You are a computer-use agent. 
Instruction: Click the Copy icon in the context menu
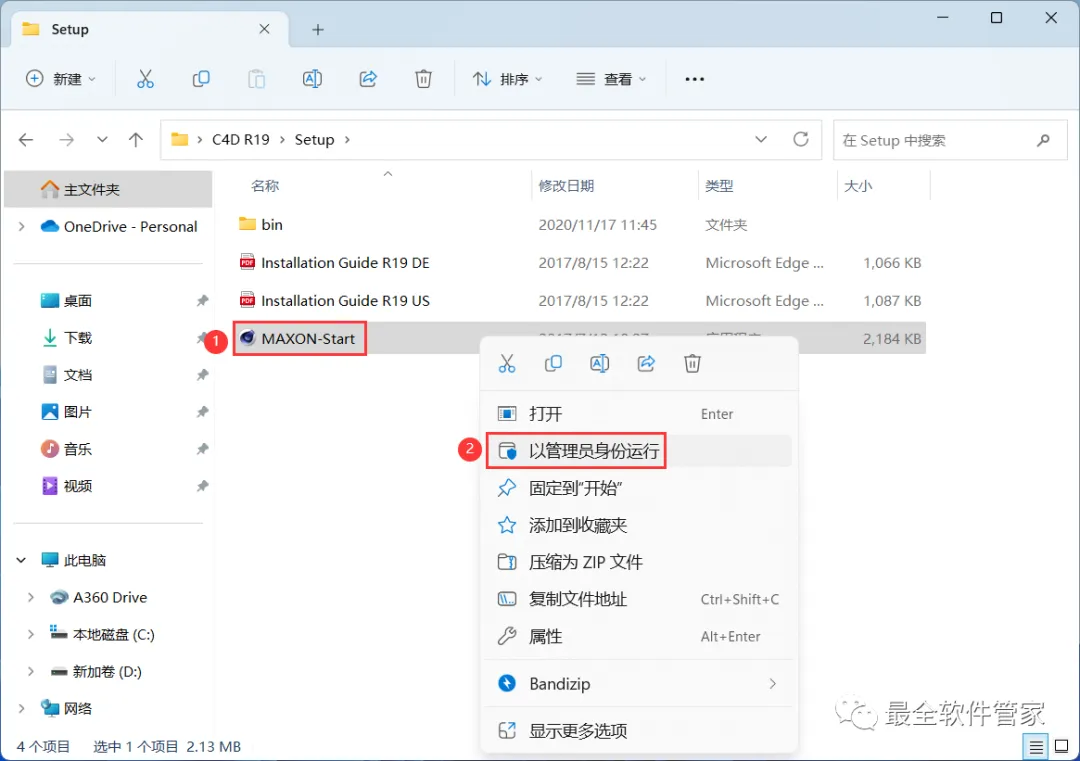click(x=553, y=364)
